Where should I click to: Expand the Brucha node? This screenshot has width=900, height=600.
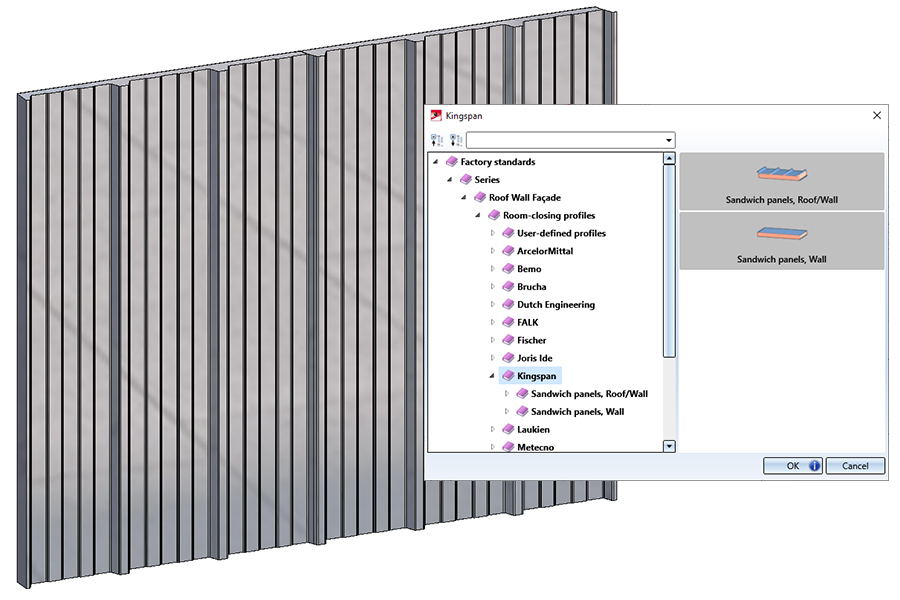[492, 287]
